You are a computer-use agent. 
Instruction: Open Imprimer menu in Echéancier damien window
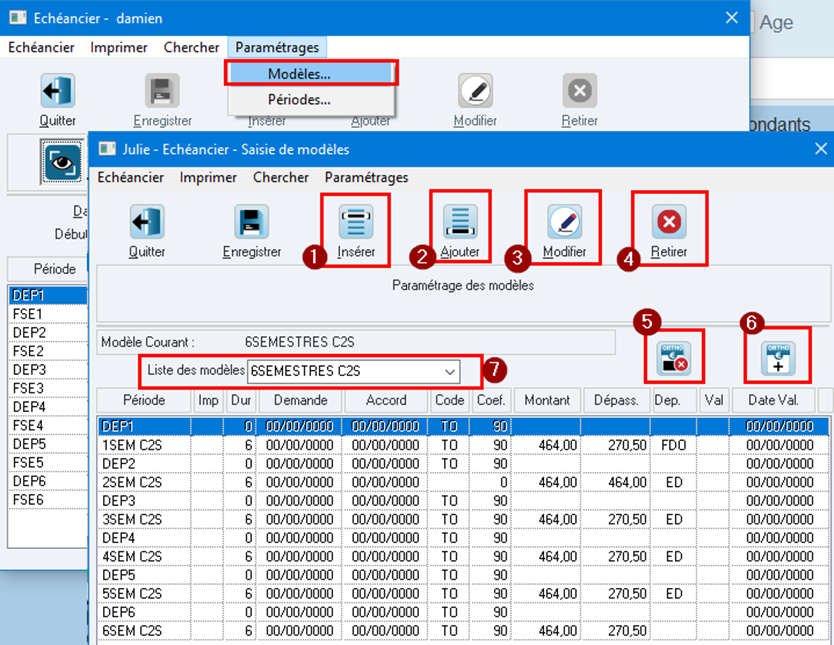tap(119, 47)
